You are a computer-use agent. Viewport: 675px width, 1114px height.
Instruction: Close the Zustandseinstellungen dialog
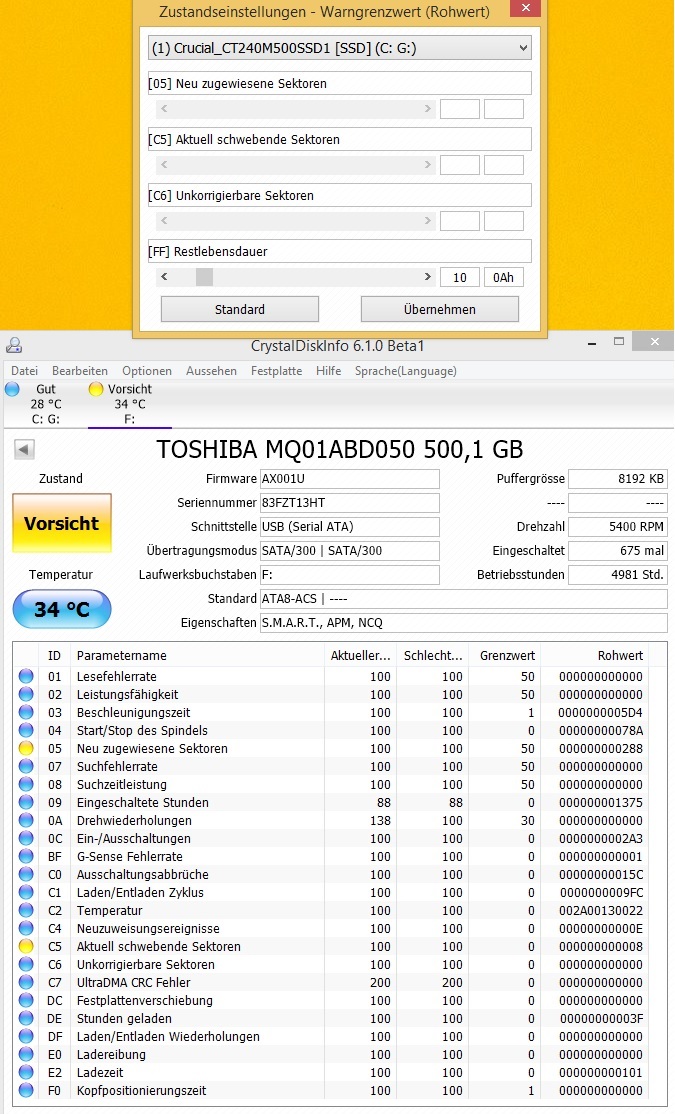[525, 9]
